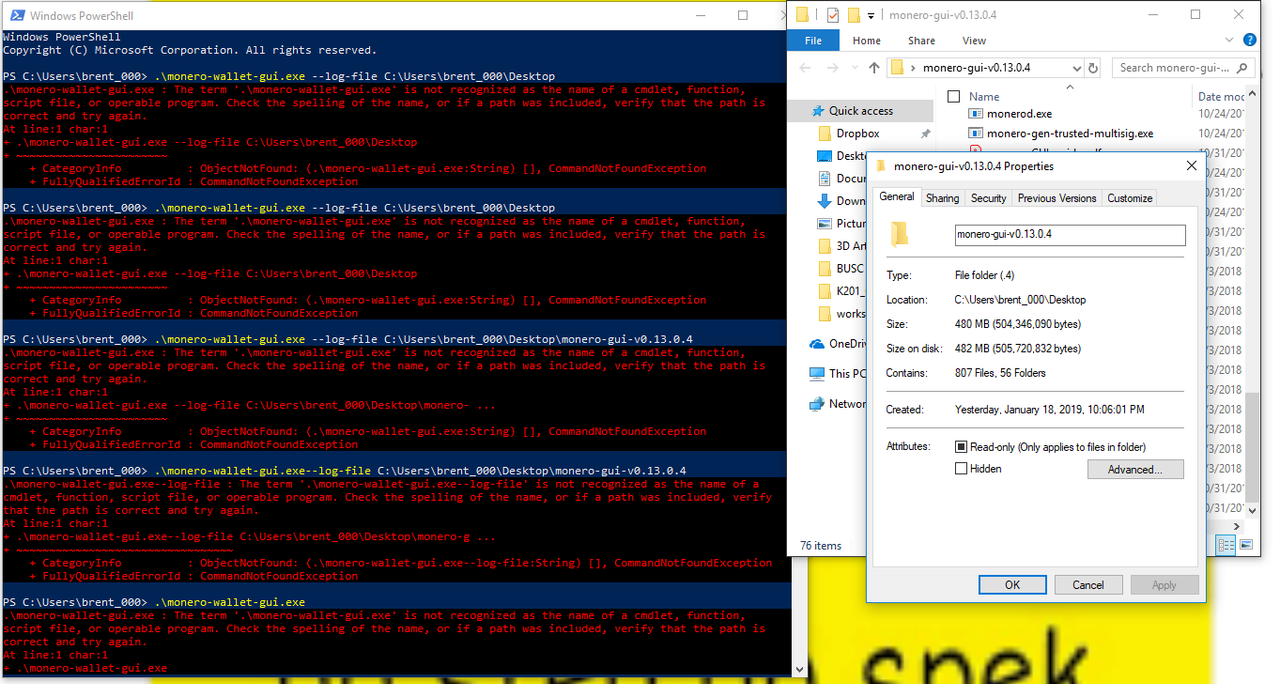
Task: Switch to the Customize tab
Action: click(1129, 198)
